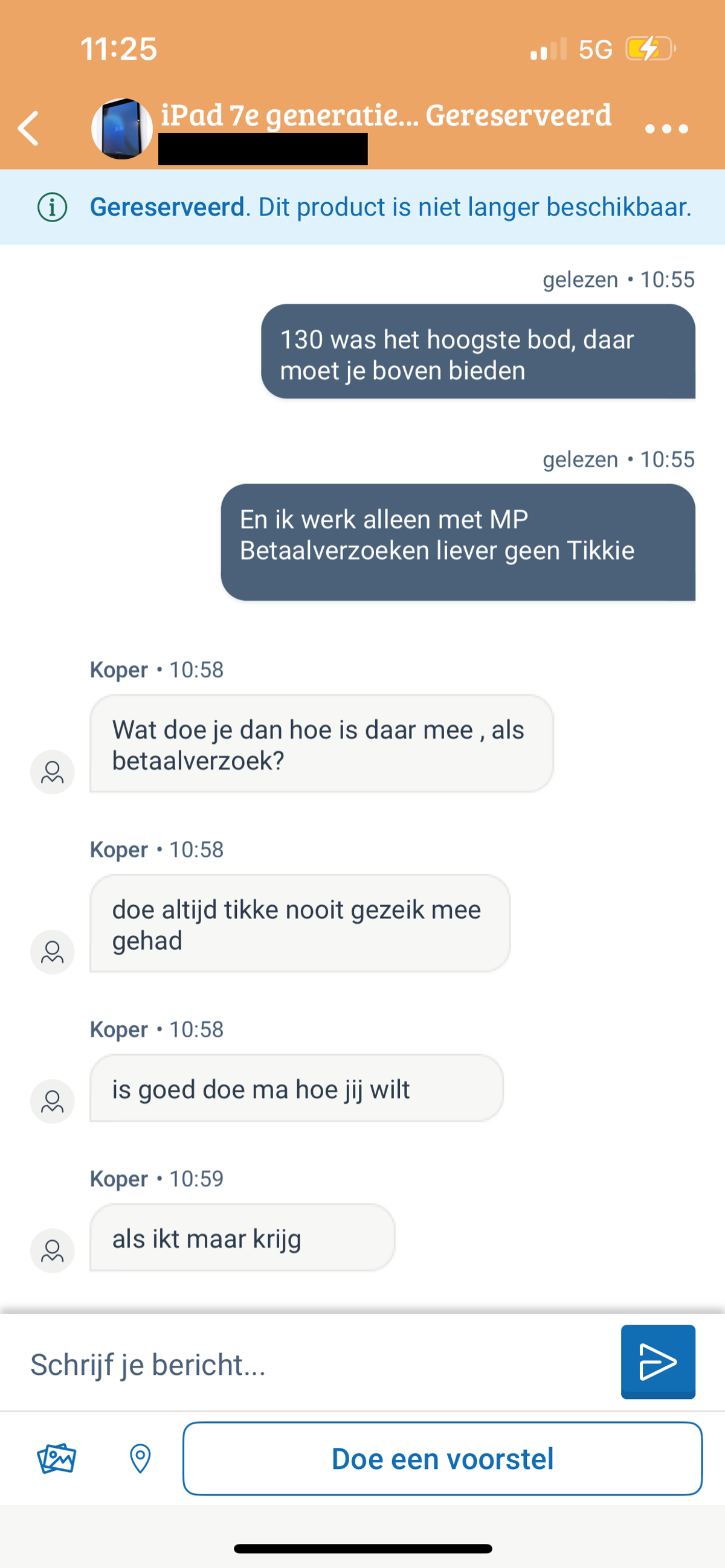
Task: Tap the iPad listing thumbnail
Action: (x=122, y=129)
